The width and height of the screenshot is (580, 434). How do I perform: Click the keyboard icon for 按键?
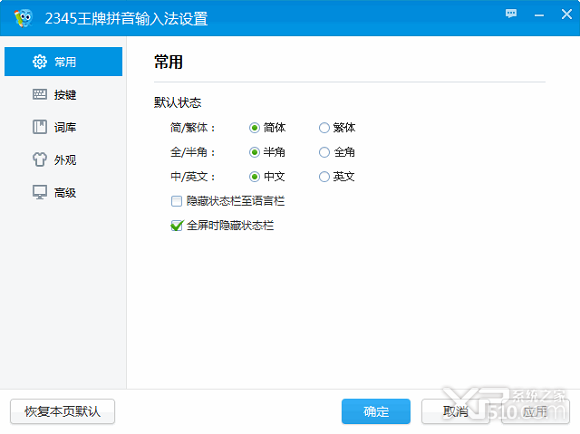click(40, 94)
